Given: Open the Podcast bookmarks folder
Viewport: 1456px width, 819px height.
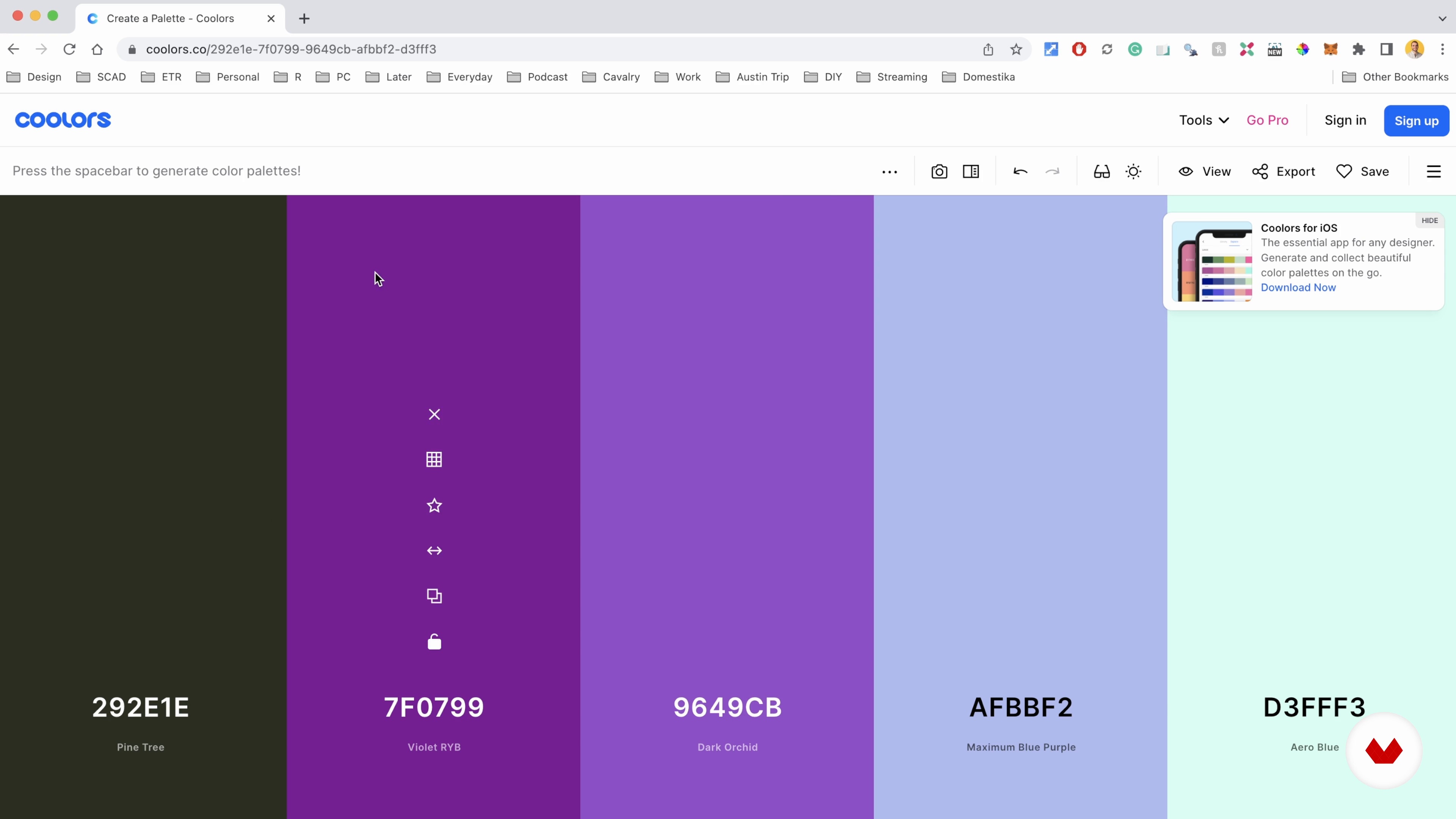Looking at the screenshot, I should click(x=538, y=77).
